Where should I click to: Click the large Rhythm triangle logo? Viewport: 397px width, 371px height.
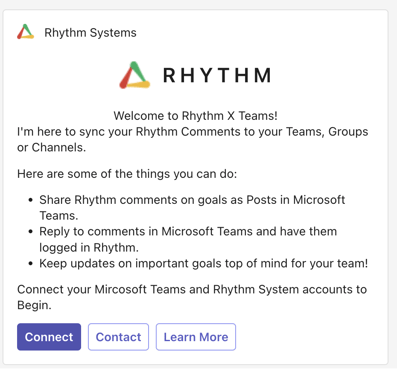point(135,75)
